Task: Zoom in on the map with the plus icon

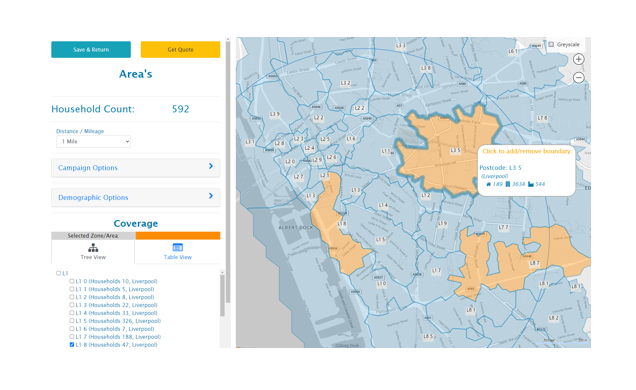Action: 578,59
